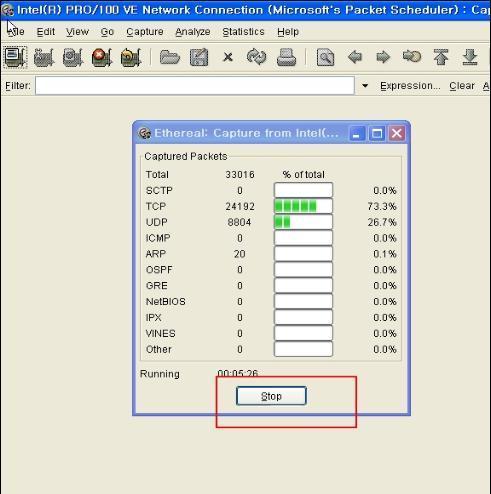Viewport: 491px width, 494px height.
Task: Restart the running capture toolbar icon
Action: tap(131, 57)
